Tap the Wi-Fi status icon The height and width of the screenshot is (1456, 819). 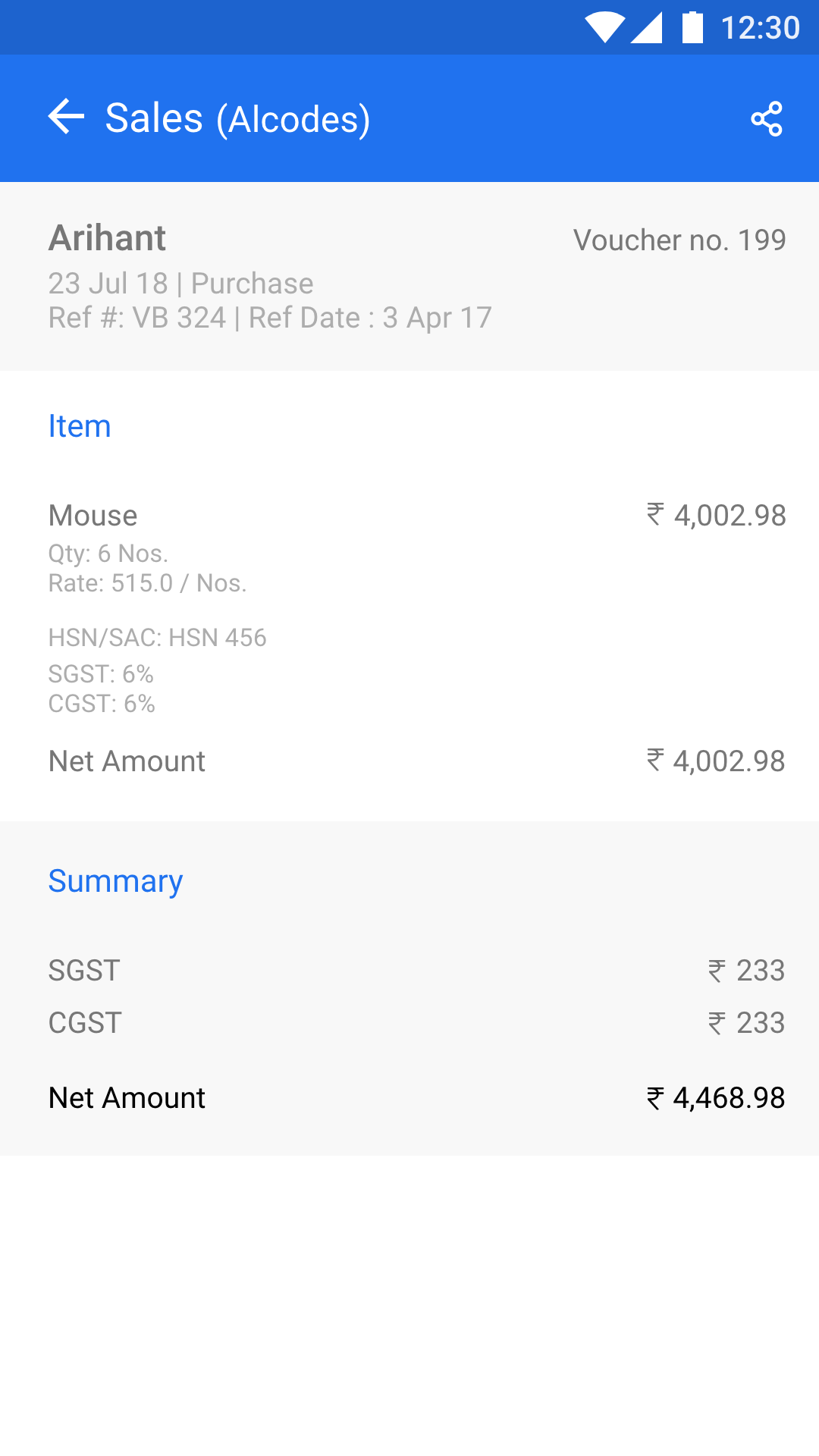[604, 27]
